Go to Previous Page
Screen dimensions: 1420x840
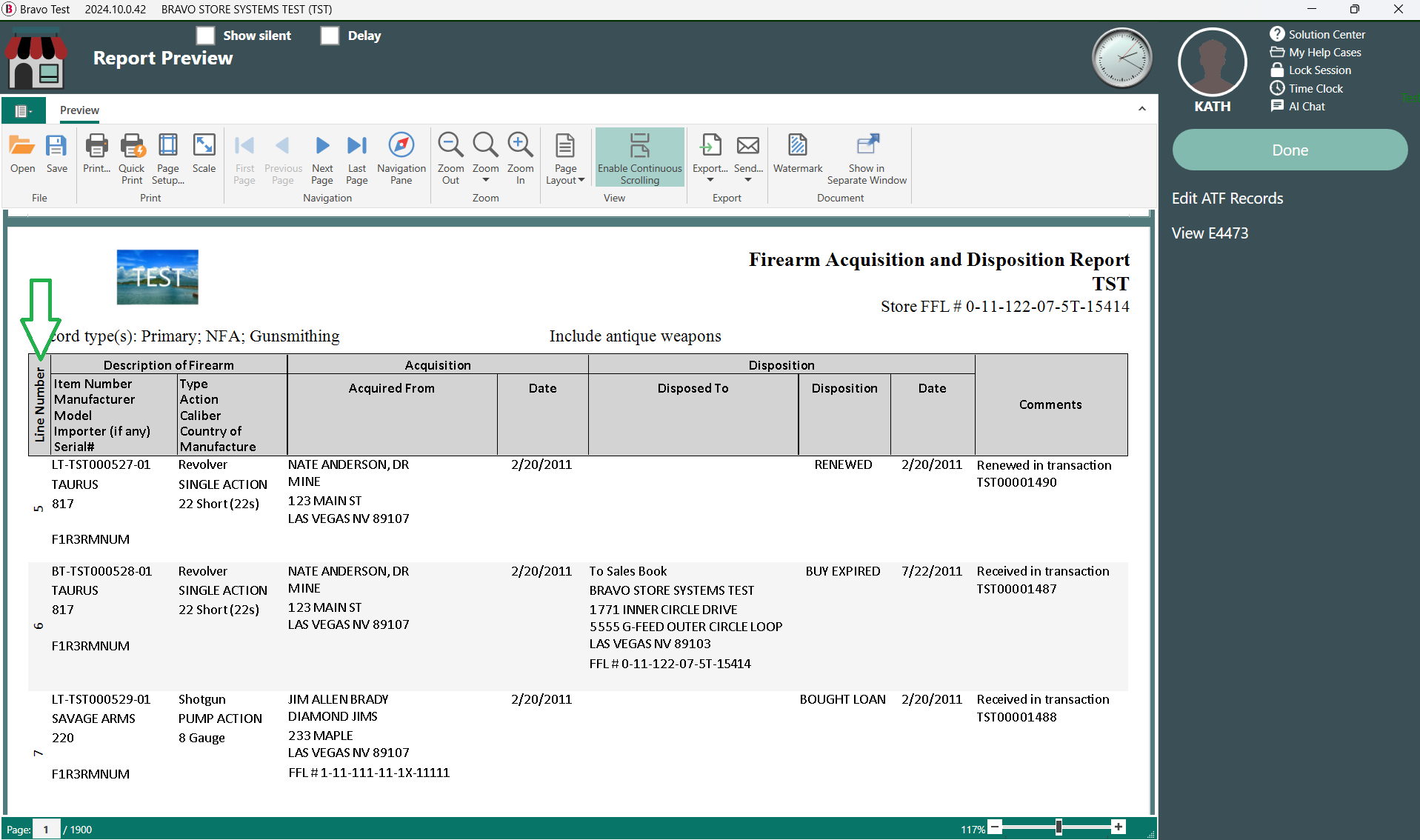pos(283,159)
